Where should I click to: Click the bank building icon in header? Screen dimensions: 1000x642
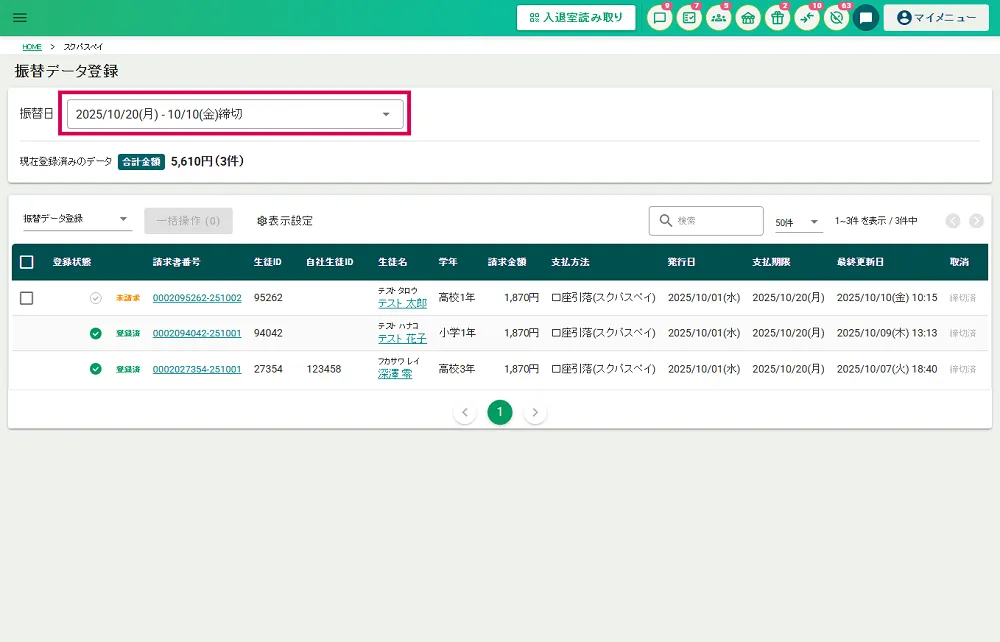[x=747, y=18]
